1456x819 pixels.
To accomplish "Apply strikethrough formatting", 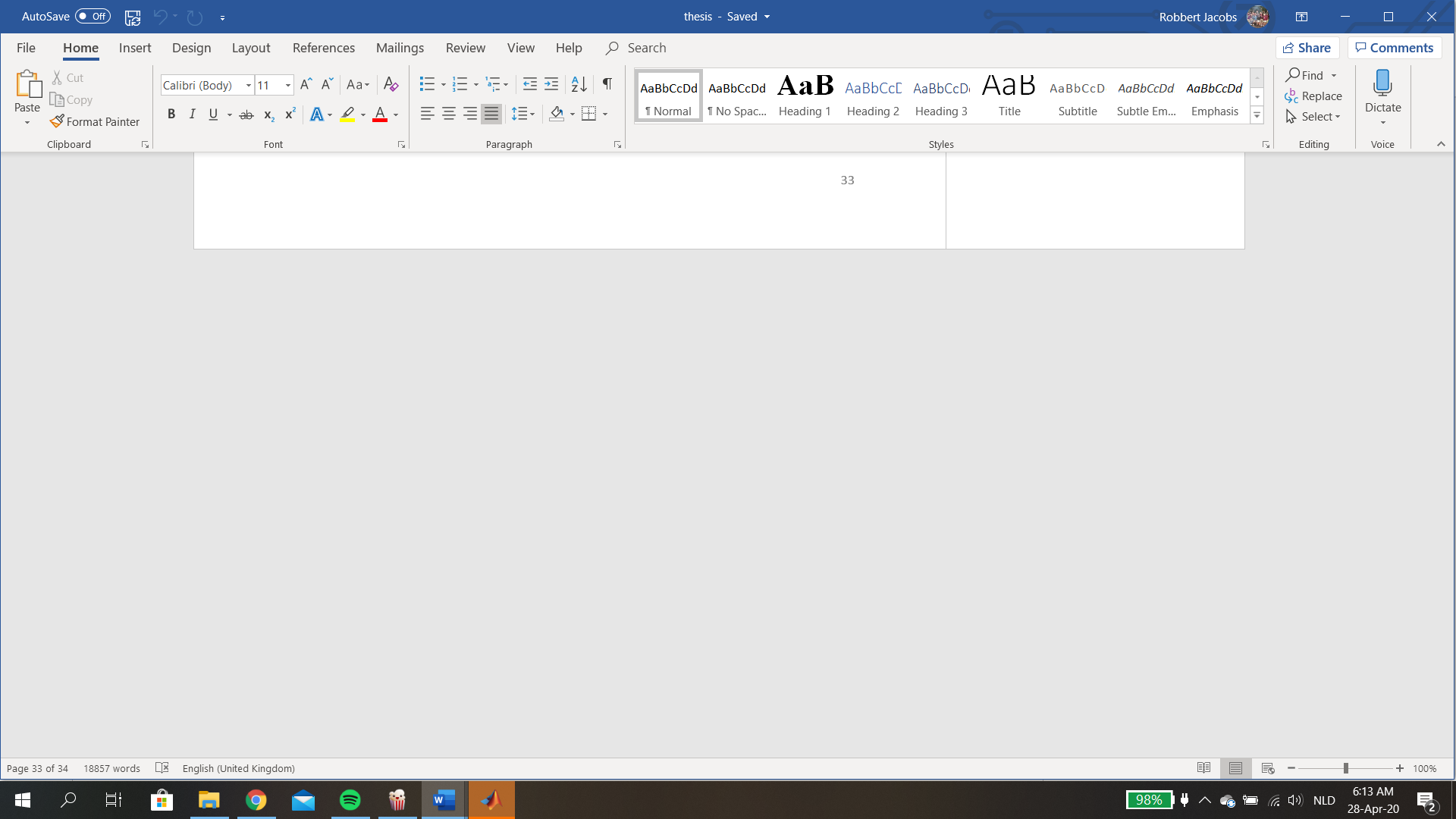I will click(246, 115).
